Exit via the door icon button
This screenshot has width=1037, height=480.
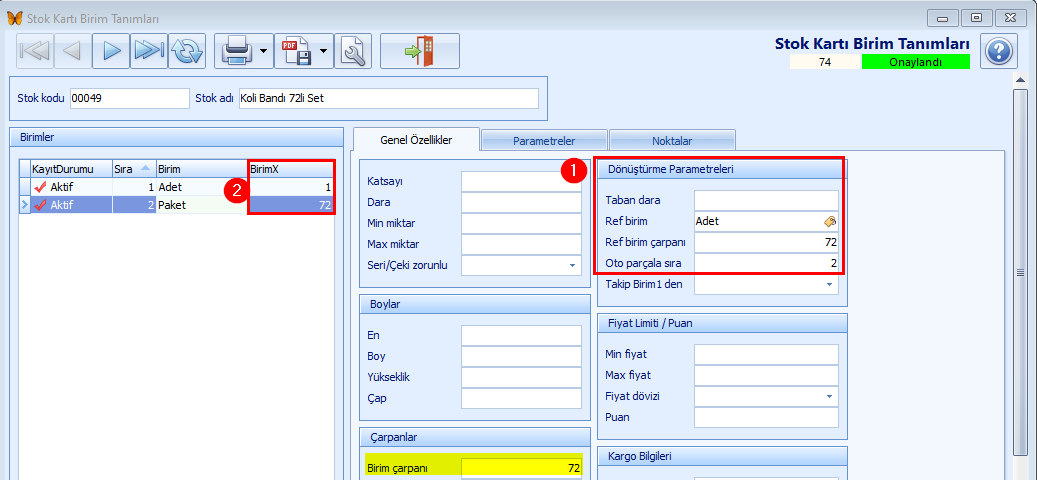[420, 51]
